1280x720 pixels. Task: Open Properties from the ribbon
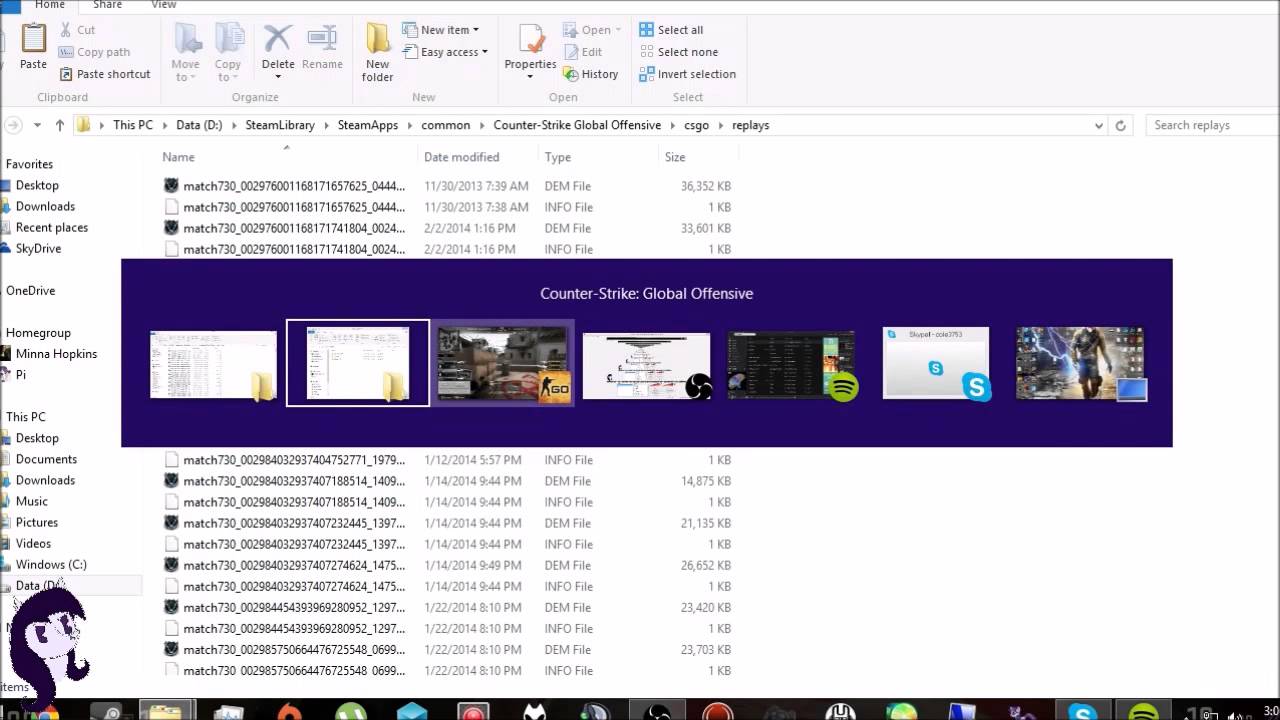coord(530,50)
